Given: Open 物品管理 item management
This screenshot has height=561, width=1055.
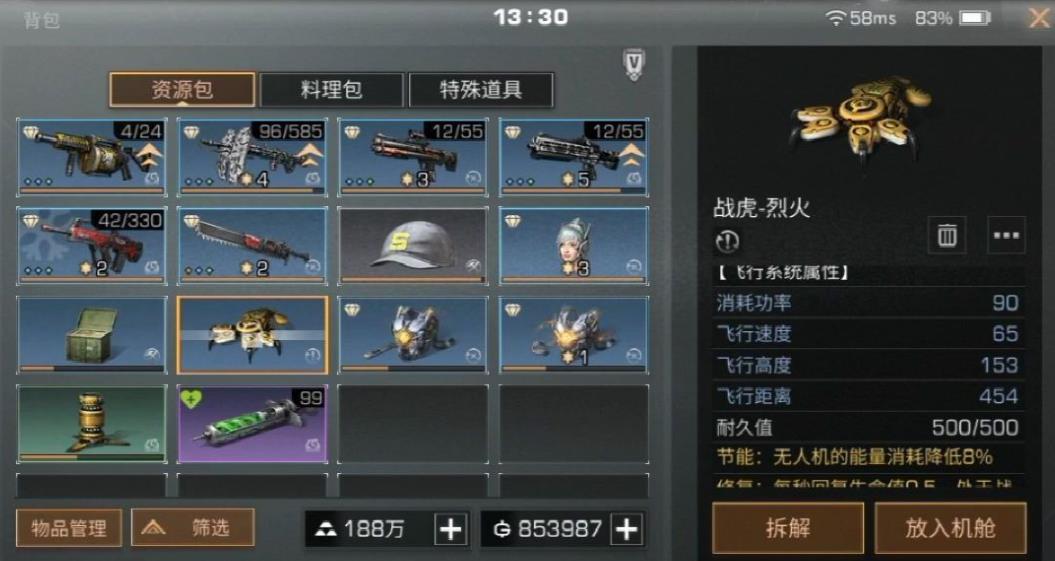Looking at the screenshot, I should pyautogui.click(x=69, y=528).
